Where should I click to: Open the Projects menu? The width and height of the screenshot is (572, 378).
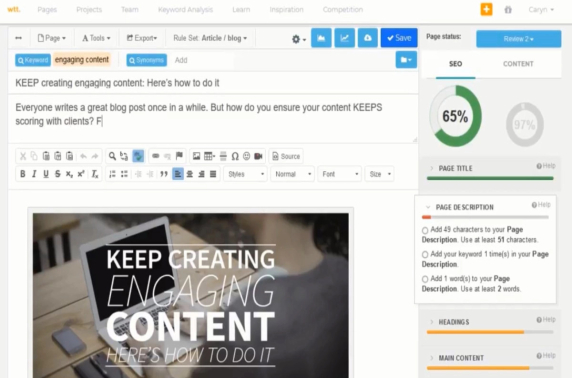[x=89, y=9]
